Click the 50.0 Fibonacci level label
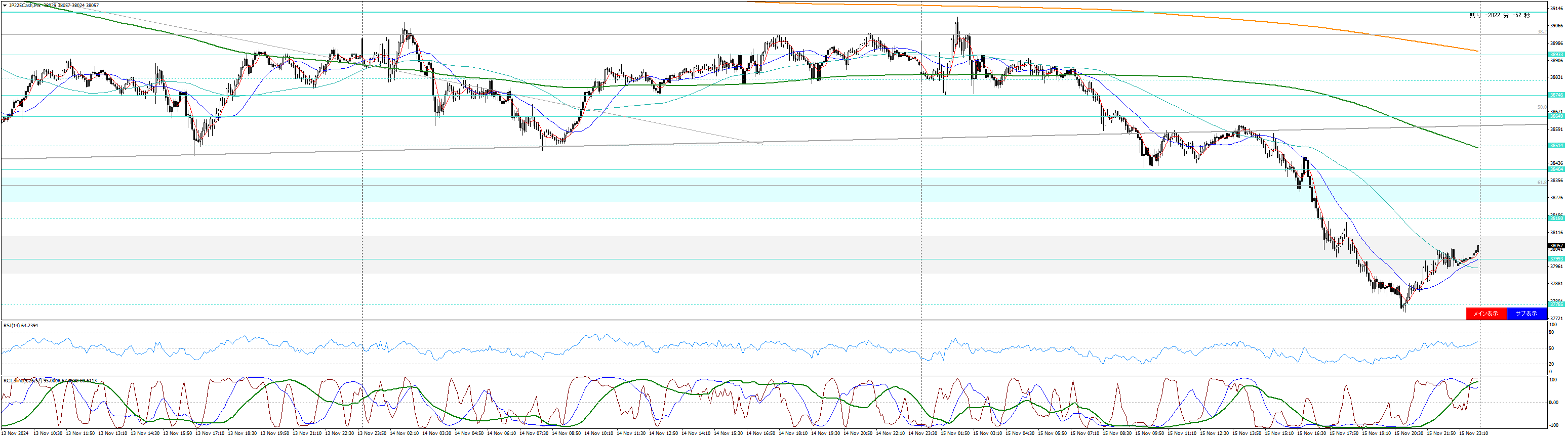The image size is (1568, 439). click(x=1541, y=107)
